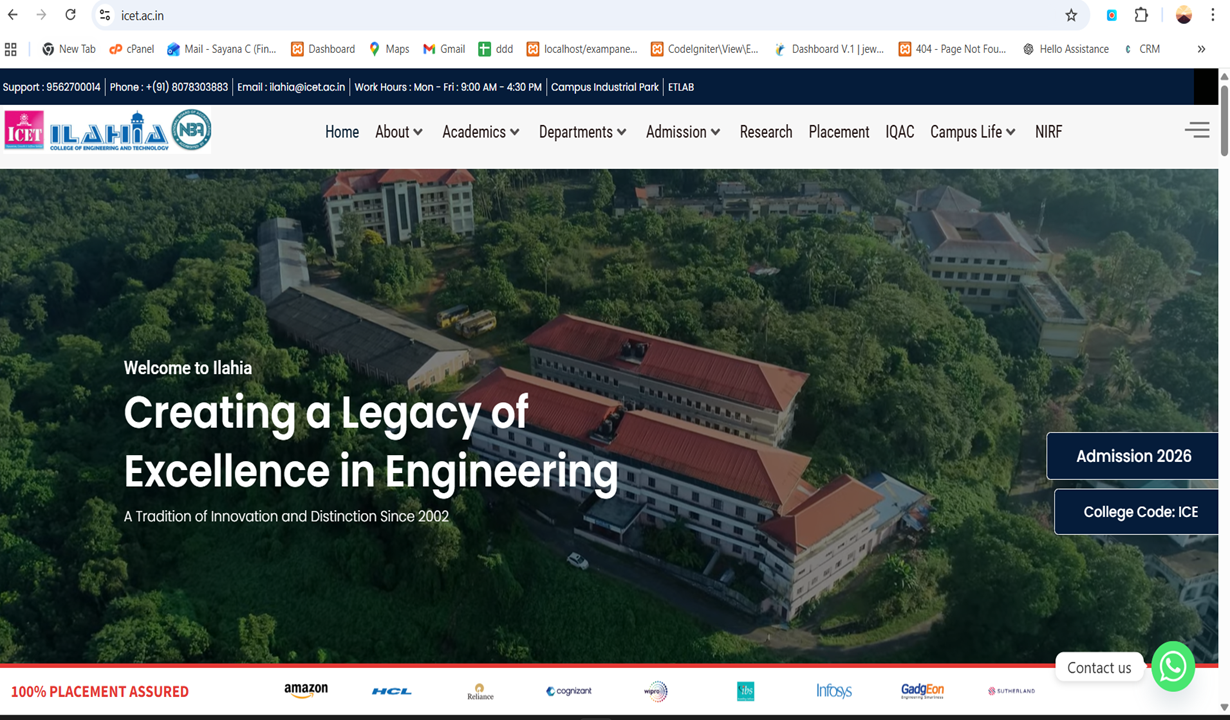Open the cPanel bookmark
Screen dimensions: 1230x720
pyautogui.click(x=131, y=48)
